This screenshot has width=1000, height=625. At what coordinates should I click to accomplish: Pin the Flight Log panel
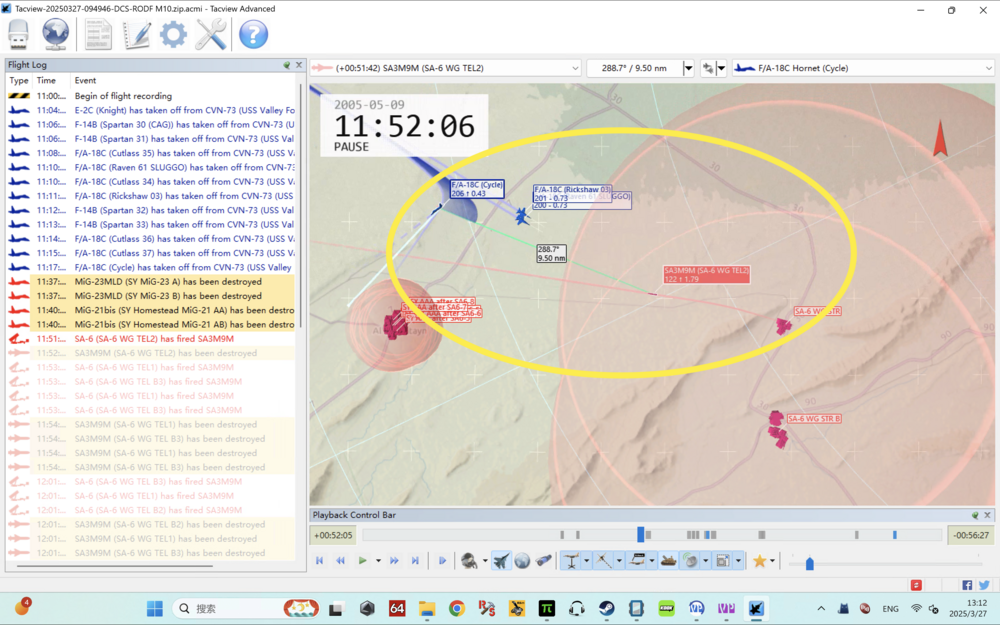[287, 65]
